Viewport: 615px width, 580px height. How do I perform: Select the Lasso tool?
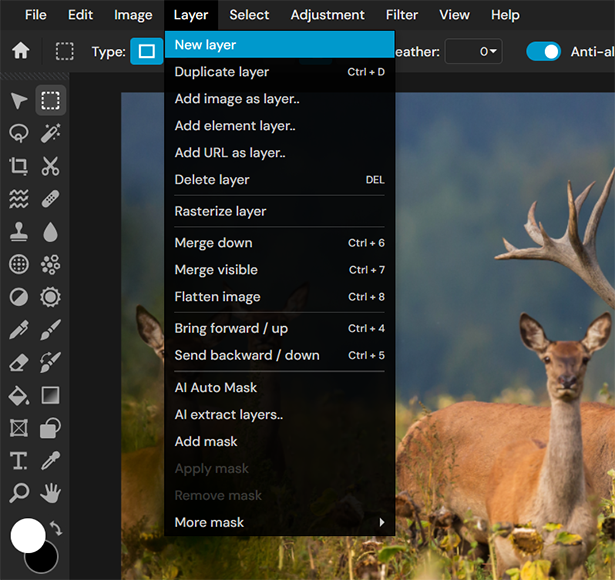pyautogui.click(x=18, y=133)
